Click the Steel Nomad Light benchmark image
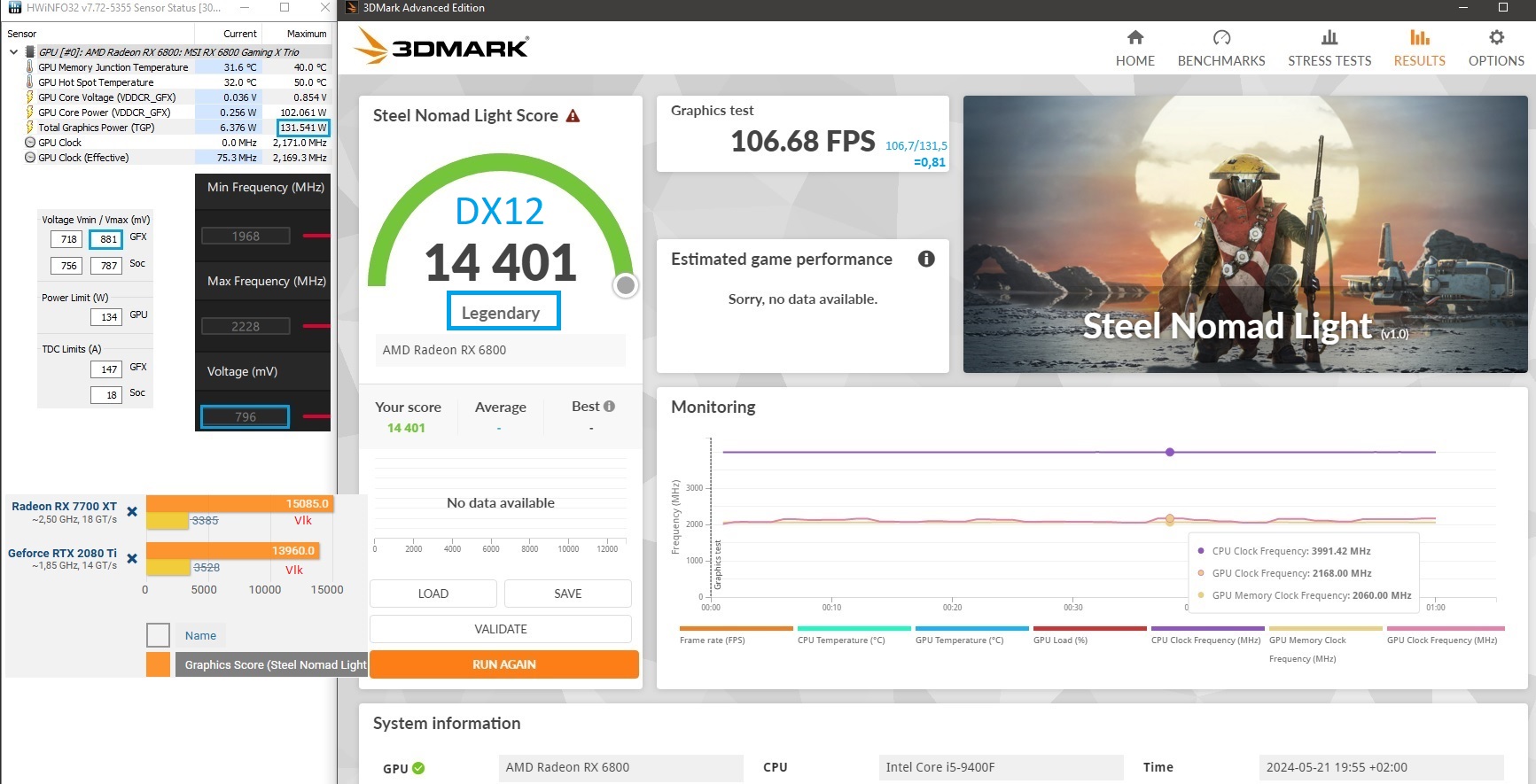The width and height of the screenshot is (1536, 784). [1245, 234]
